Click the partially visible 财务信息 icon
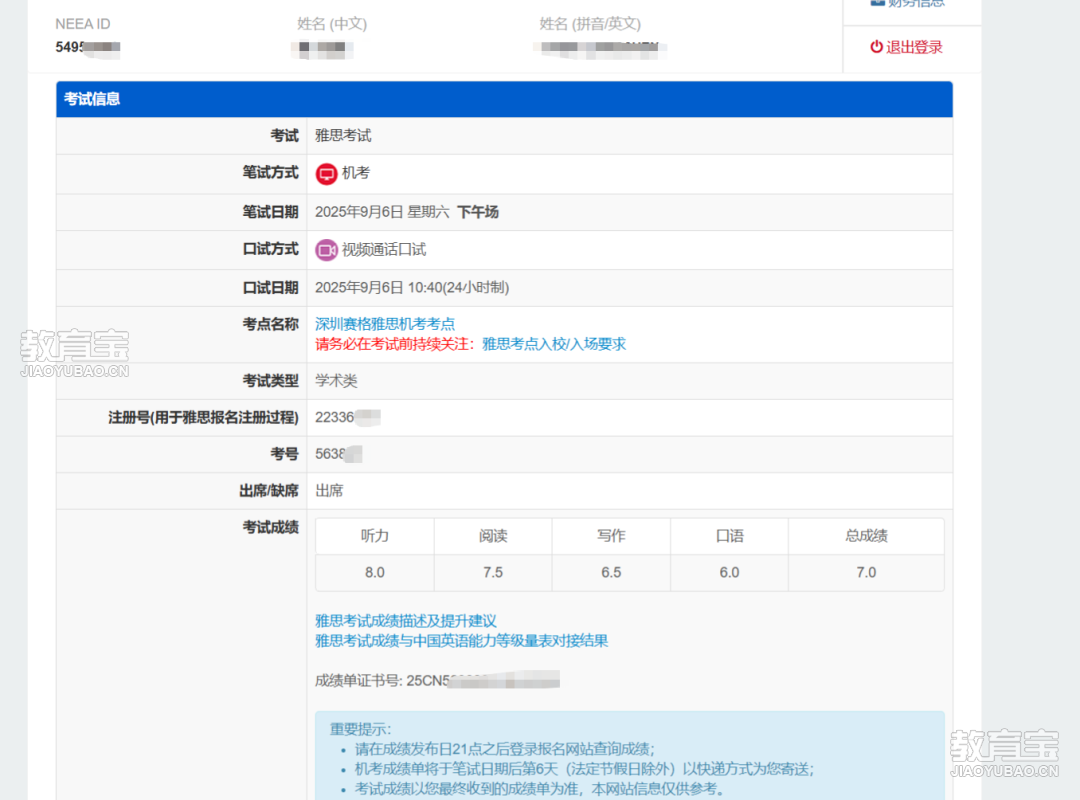Screen dimensions: 1080x800 click(x=877, y=3)
